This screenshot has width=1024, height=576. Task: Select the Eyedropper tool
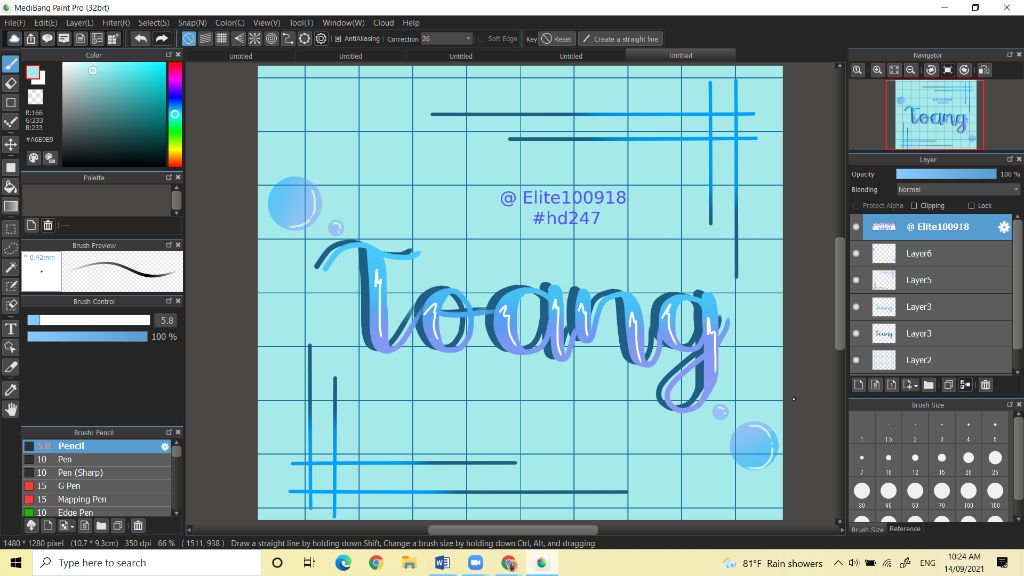click(x=10, y=390)
